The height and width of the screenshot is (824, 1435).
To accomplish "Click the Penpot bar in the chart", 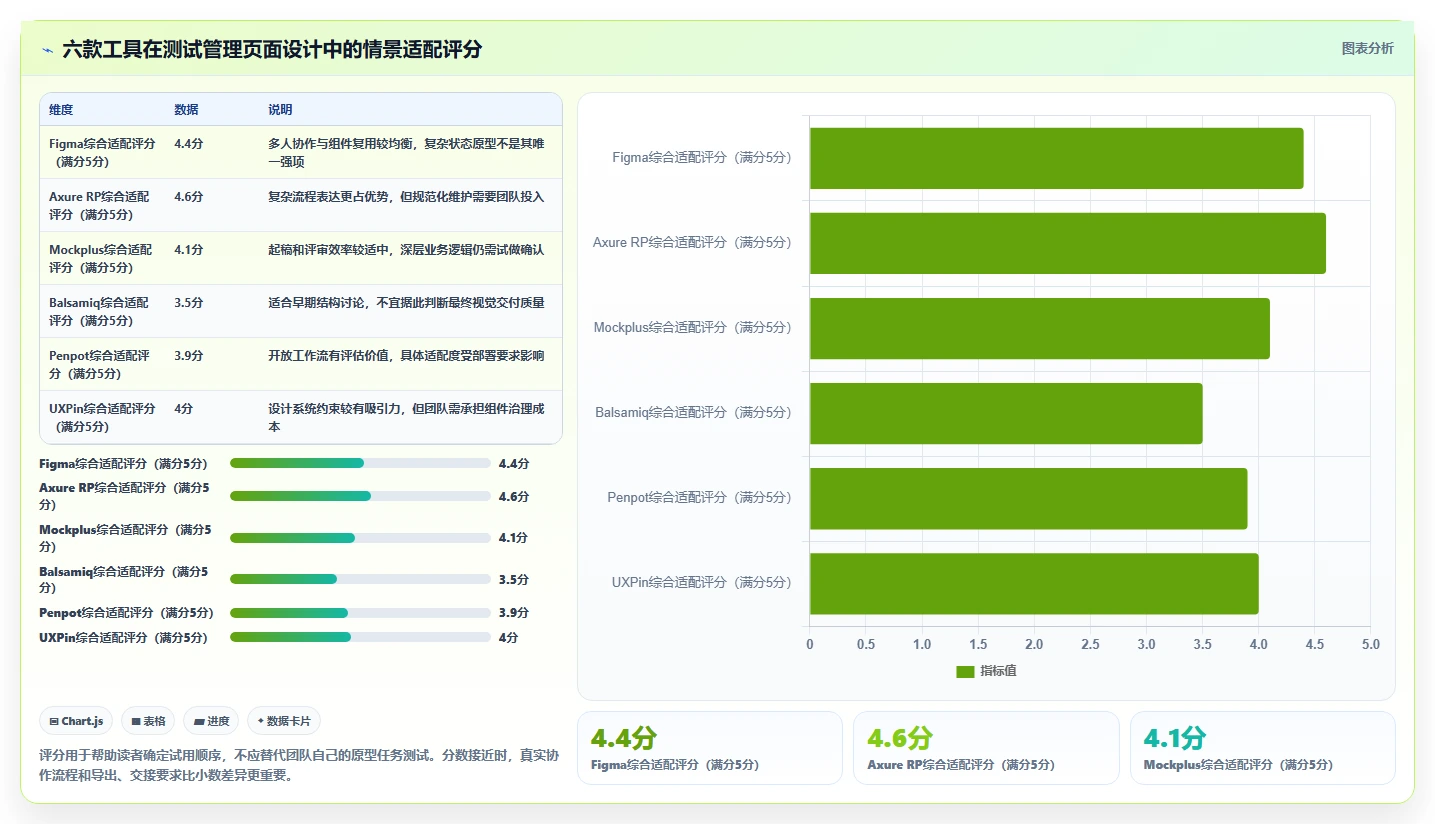I will click(x=1028, y=498).
